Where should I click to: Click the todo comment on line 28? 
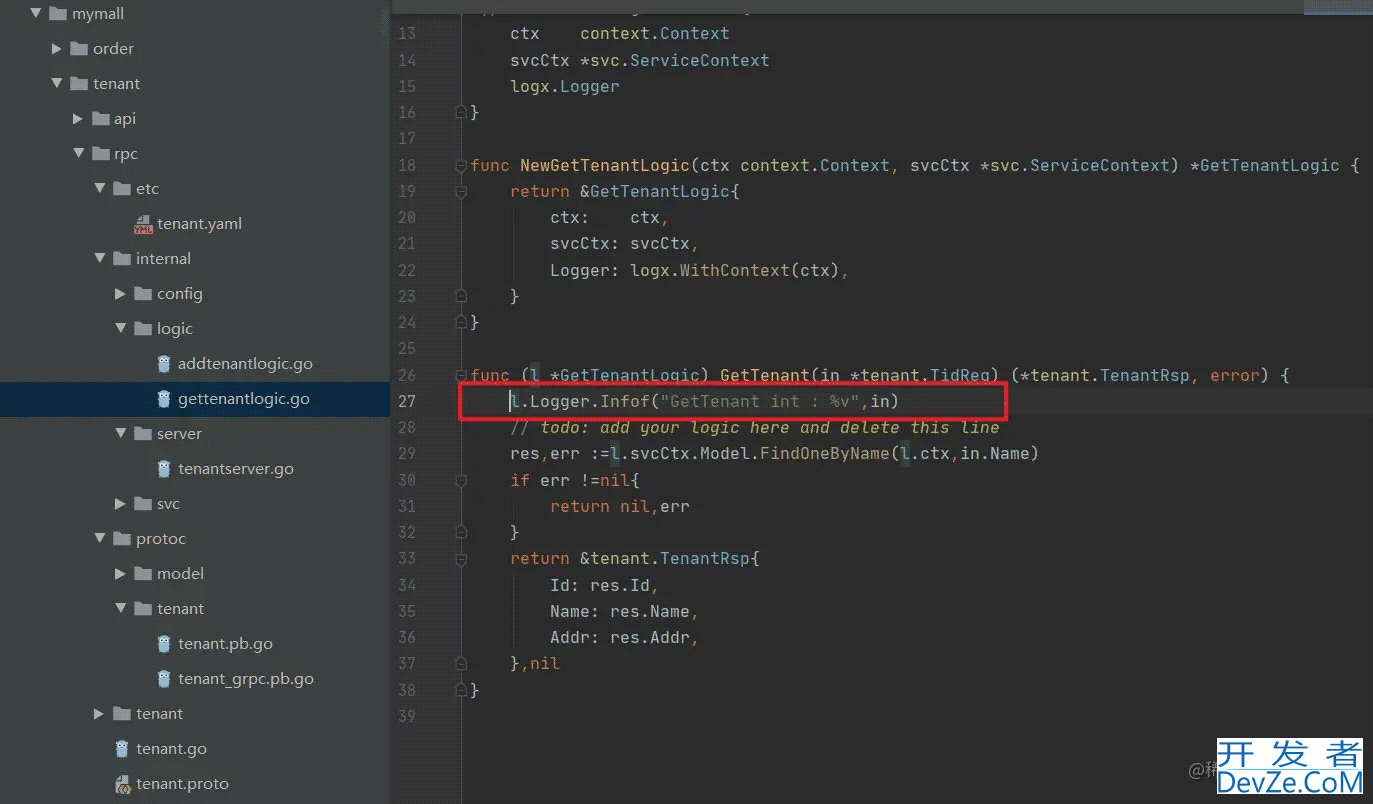[755, 428]
